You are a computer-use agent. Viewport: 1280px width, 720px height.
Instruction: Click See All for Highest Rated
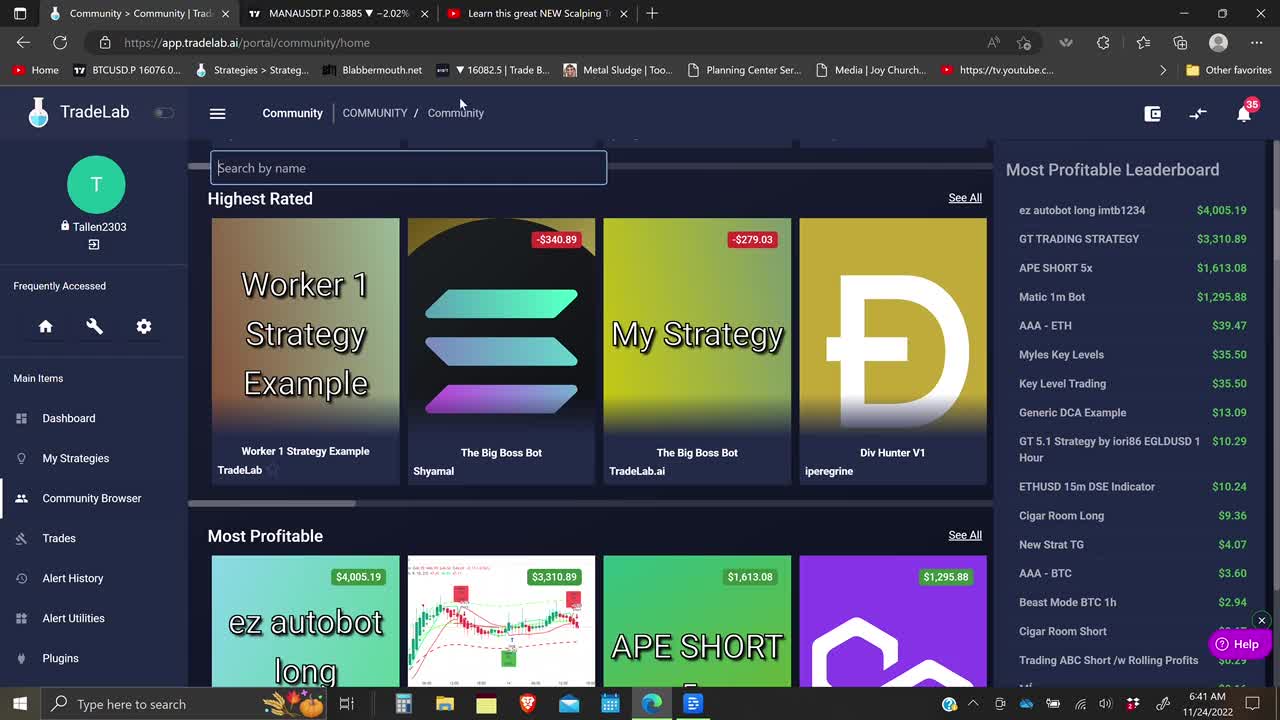click(965, 198)
